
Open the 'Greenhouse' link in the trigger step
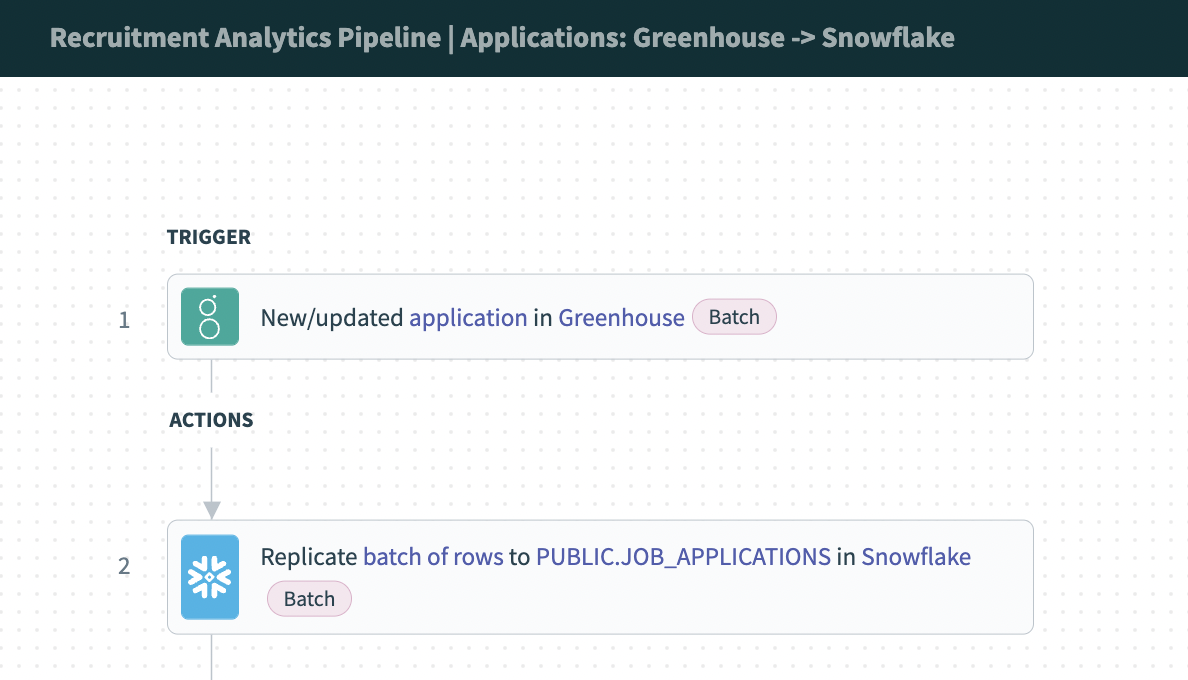(x=621, y=317)
